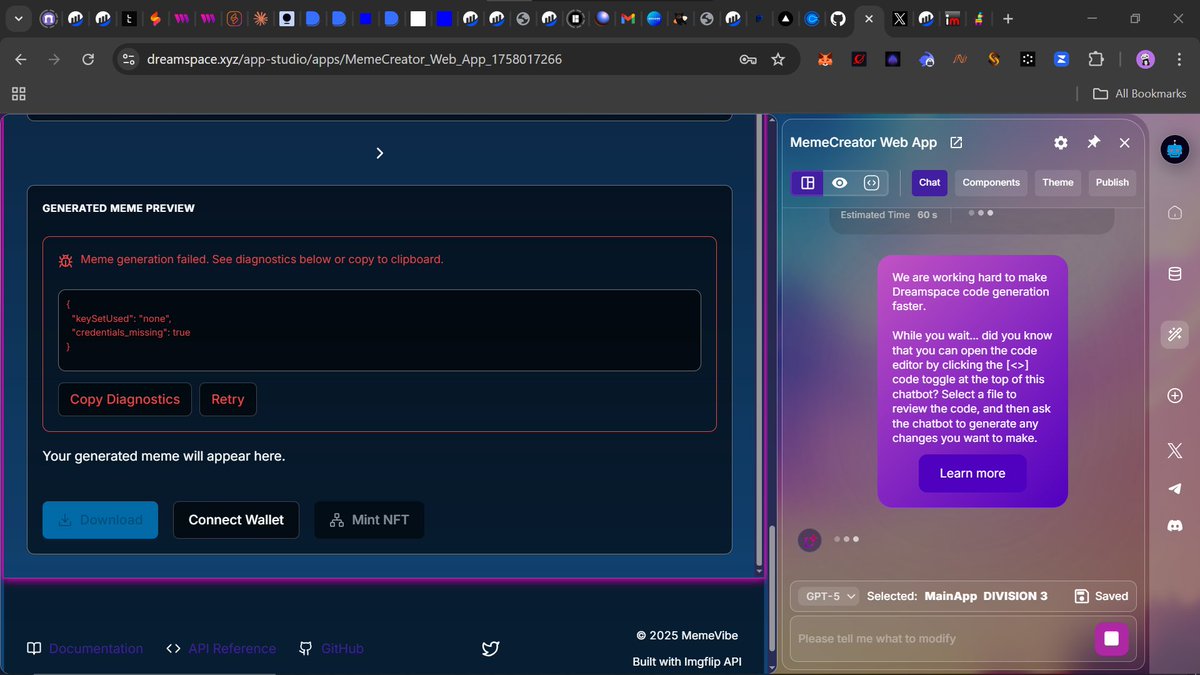Open the All Bookmarks folder
The width and height of the screenshot is (1200, 675).
click(x=1139, y=93)
